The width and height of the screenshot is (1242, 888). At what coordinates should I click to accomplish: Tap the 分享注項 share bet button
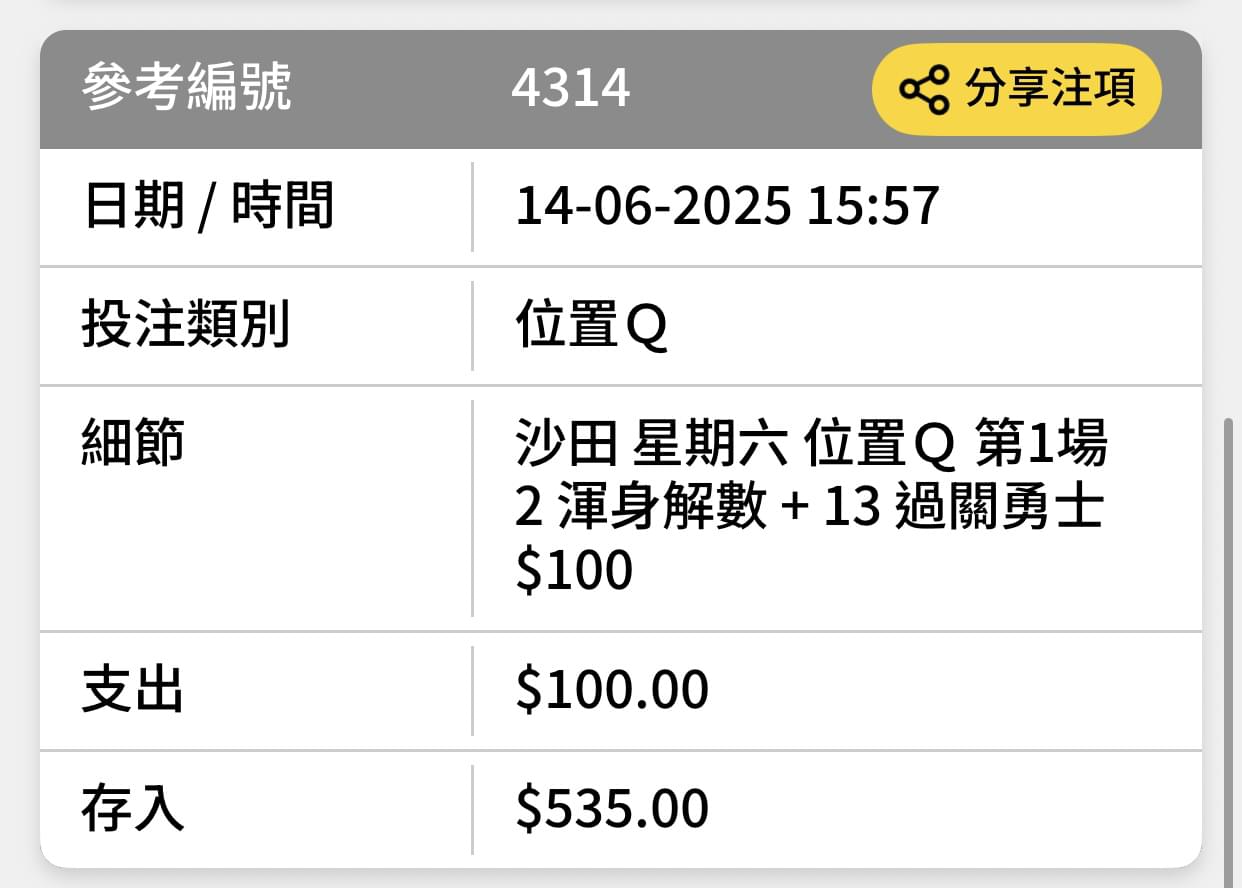coord(1017,89)
